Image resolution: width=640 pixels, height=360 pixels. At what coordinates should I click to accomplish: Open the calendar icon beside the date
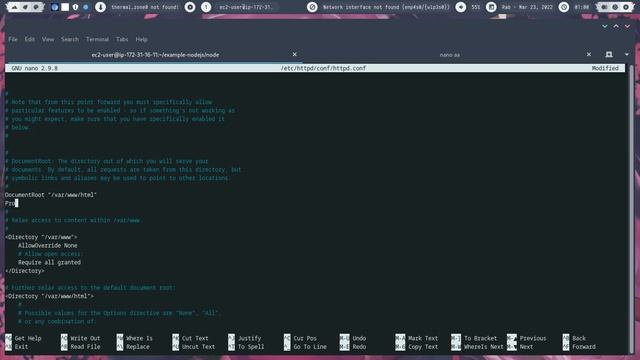pos(491,7)
